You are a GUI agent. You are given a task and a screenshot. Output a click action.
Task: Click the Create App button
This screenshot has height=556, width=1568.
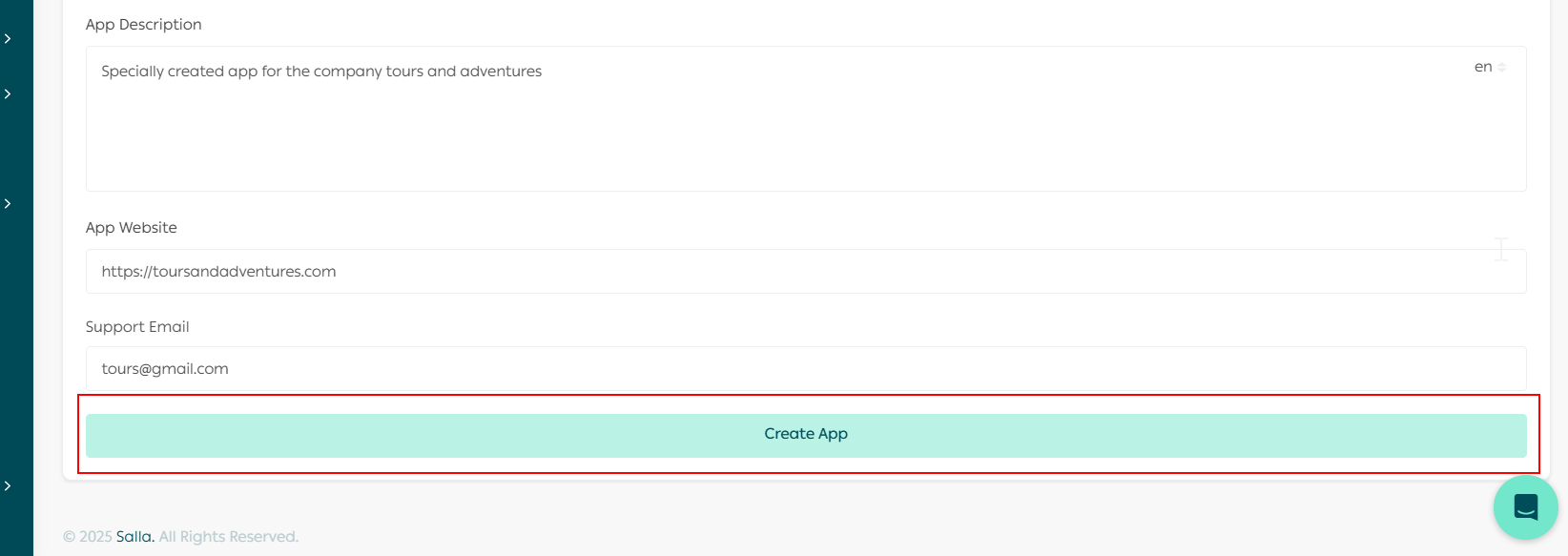(x=806, y=434)
